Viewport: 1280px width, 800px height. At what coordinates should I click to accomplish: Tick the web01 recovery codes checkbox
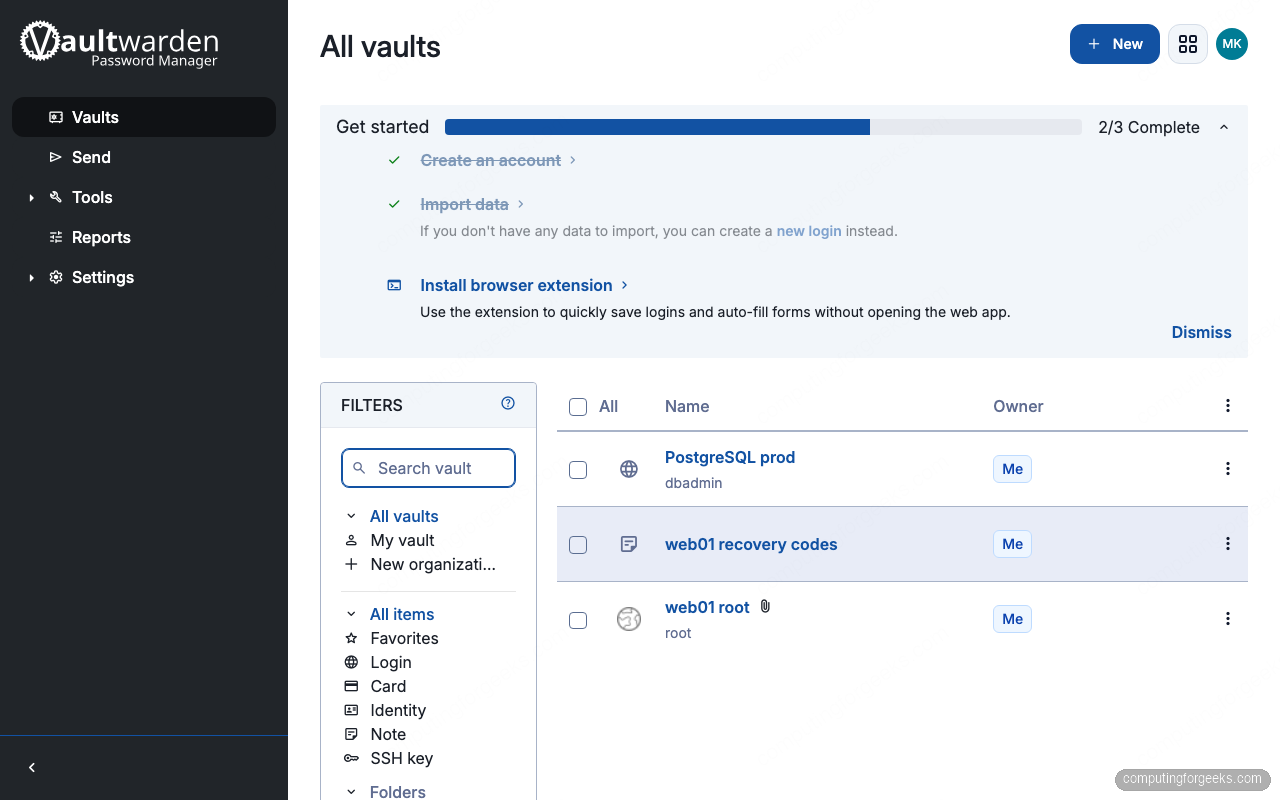point(578,545)
